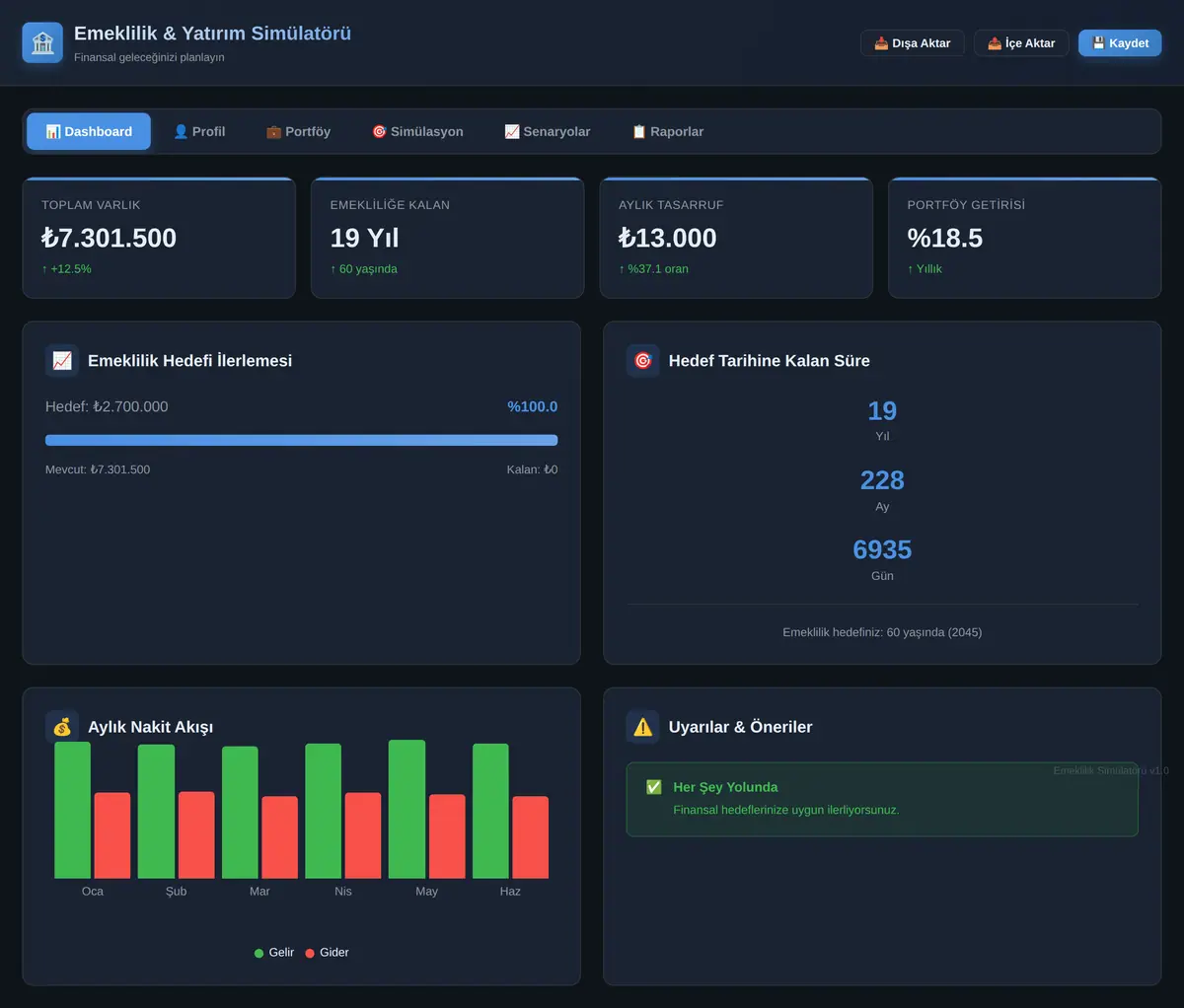The height and width of the screenshot is (1008, 1184).
Task: Click the Dışa Aktar export button
Action: click(x=913, y=43)
